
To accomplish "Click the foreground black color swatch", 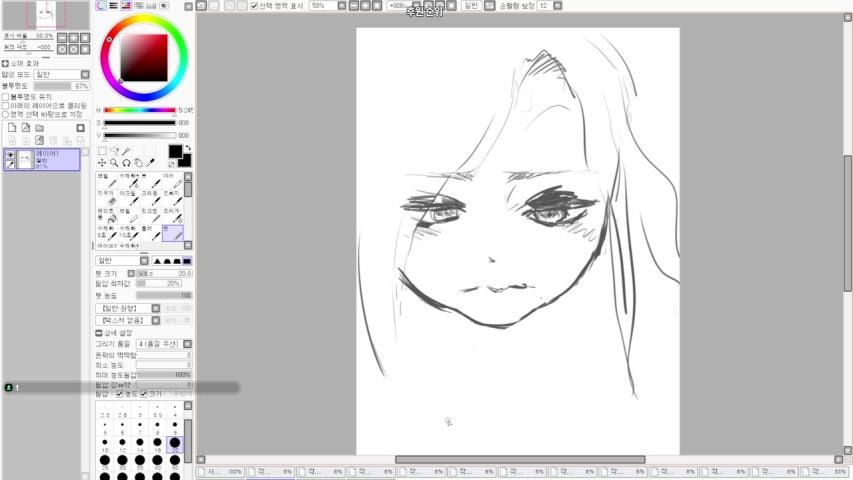I will coord(175,151).
